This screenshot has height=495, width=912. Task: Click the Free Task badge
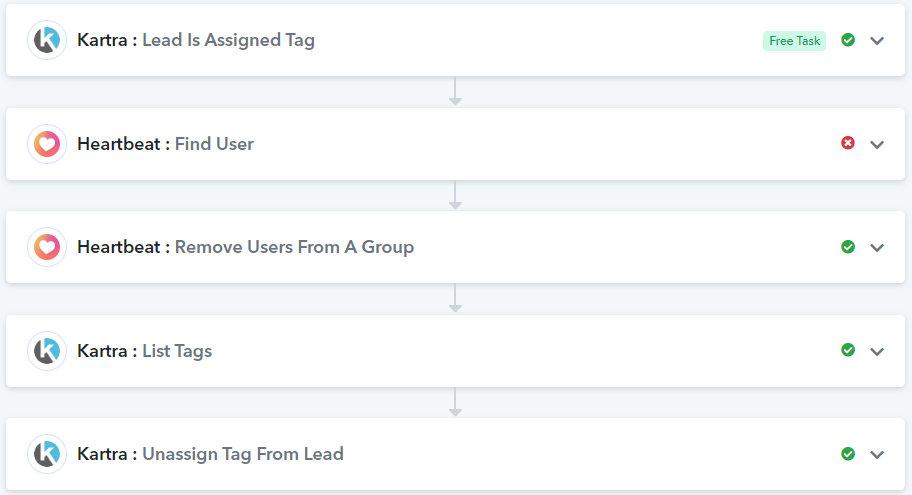pos(795,41)
